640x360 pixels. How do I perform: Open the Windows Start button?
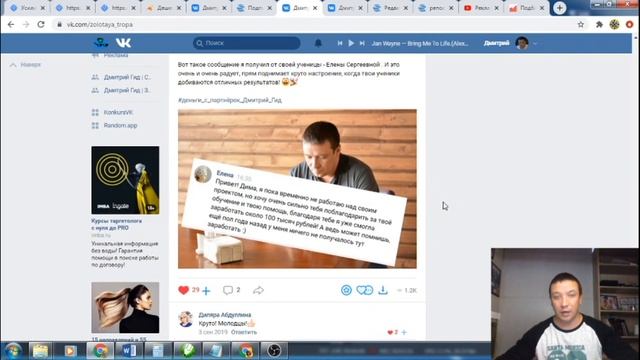(13, 351)
